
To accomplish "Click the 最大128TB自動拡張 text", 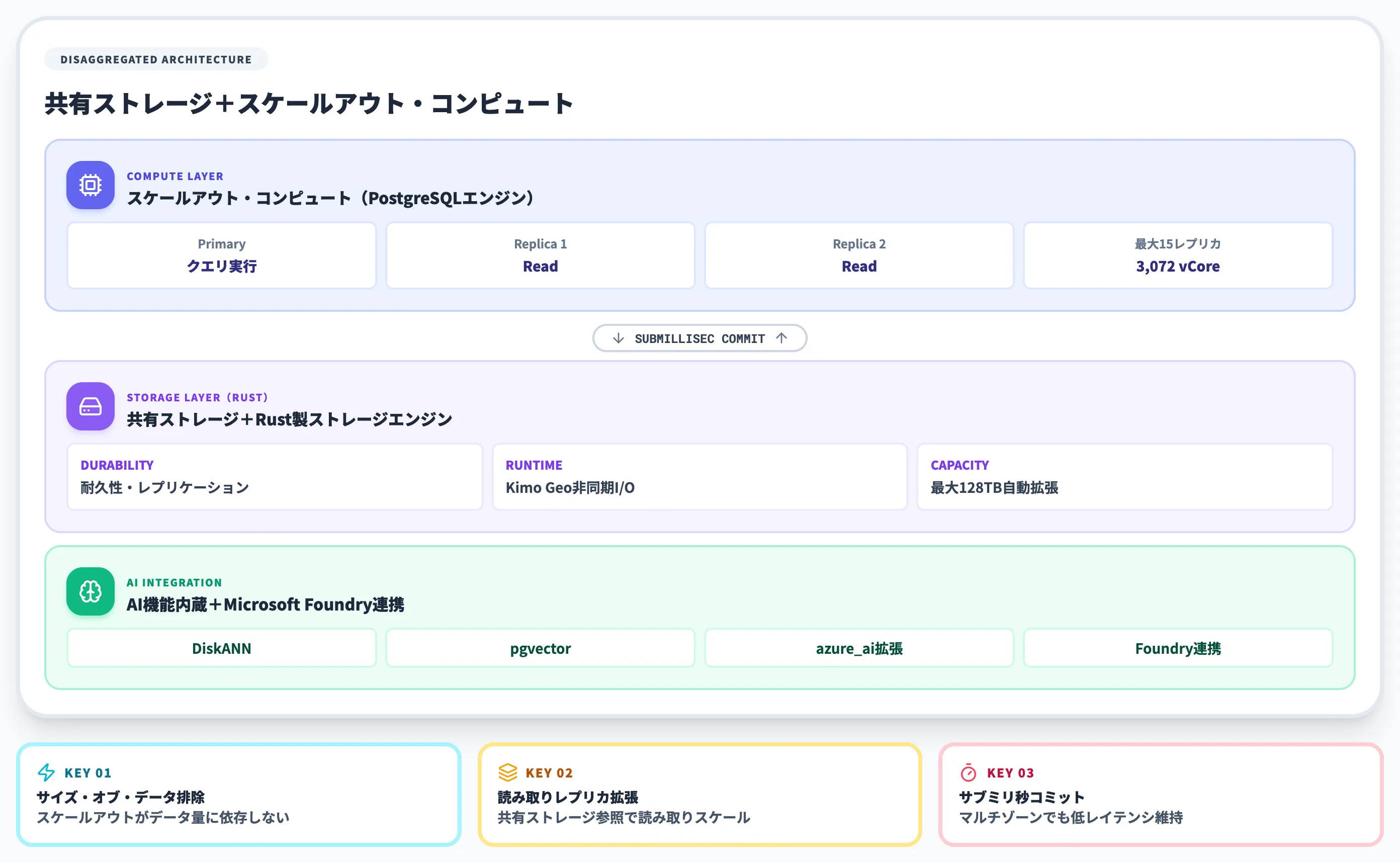I will click(x=994, y=487).
